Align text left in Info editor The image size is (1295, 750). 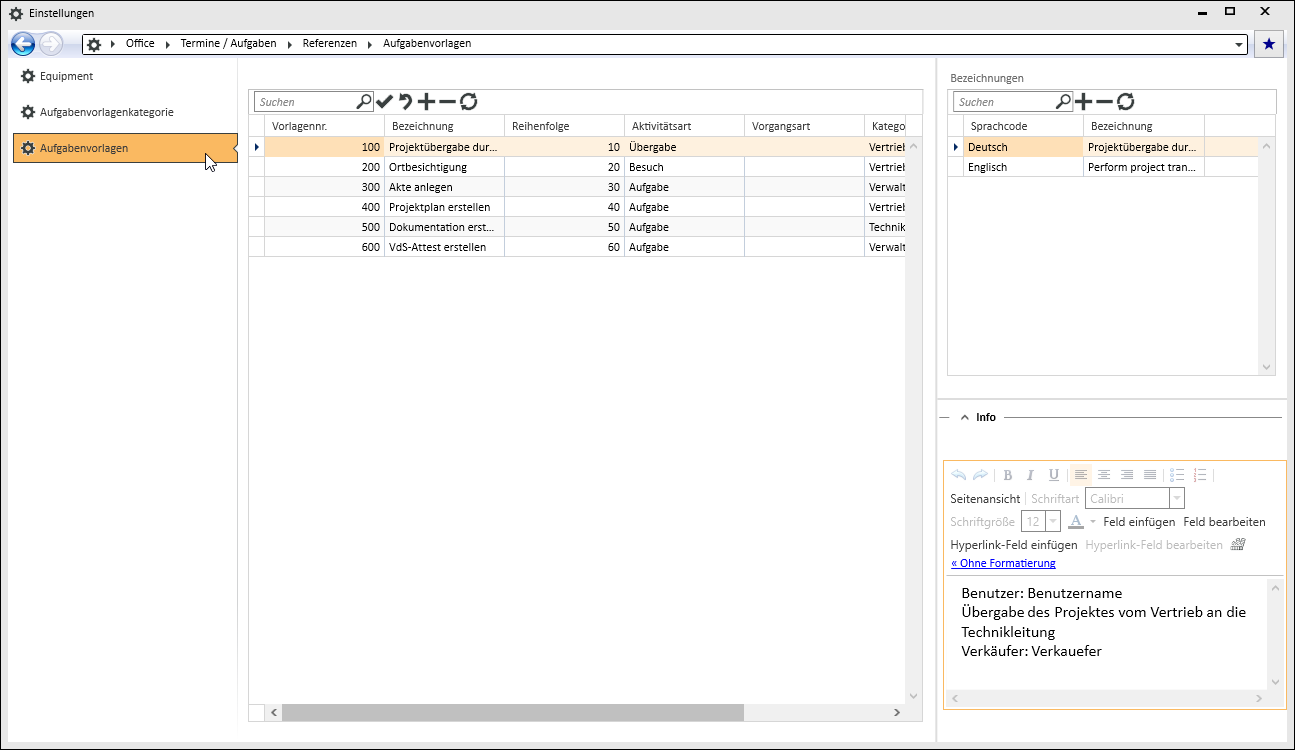1080,475
